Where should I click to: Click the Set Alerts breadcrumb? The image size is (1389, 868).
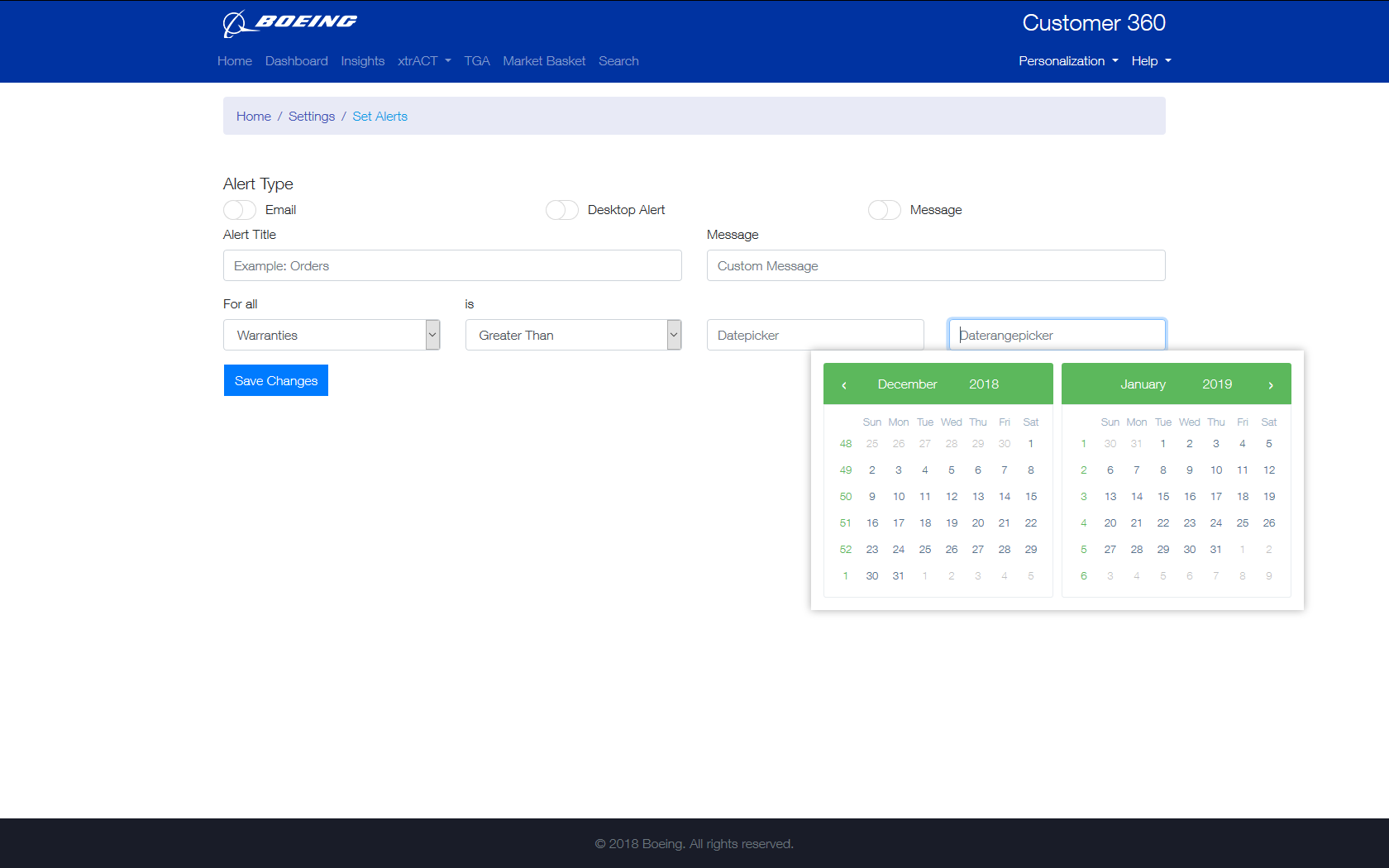(380, 117)
